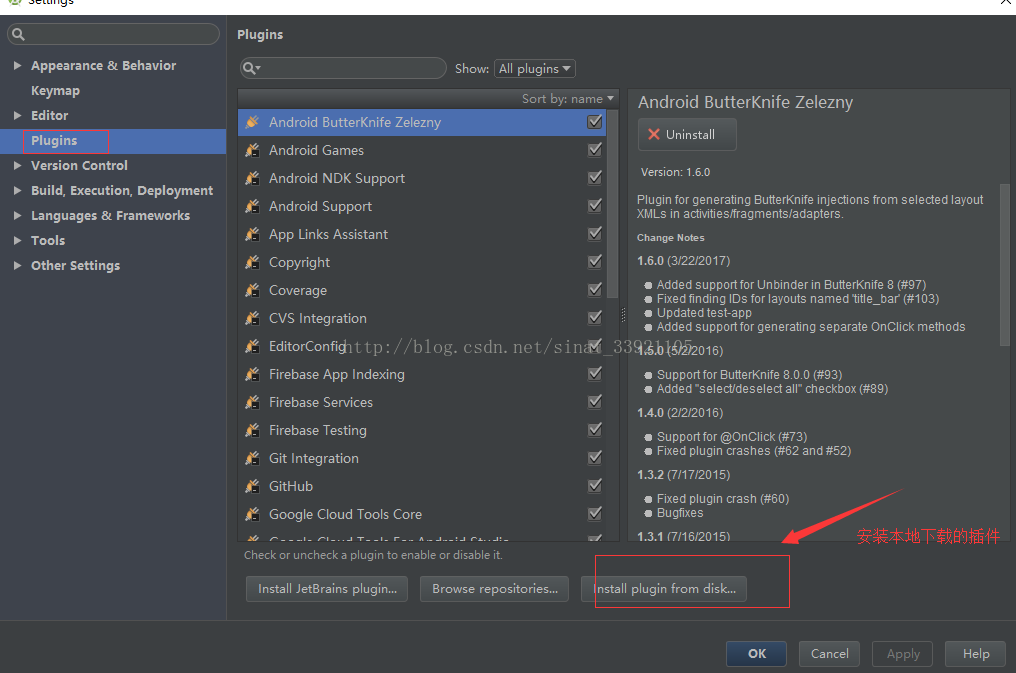The image size is (1016, 673).
Task: Open the Other Settings category
Action: pyautogui.click(x=75, y=266)
